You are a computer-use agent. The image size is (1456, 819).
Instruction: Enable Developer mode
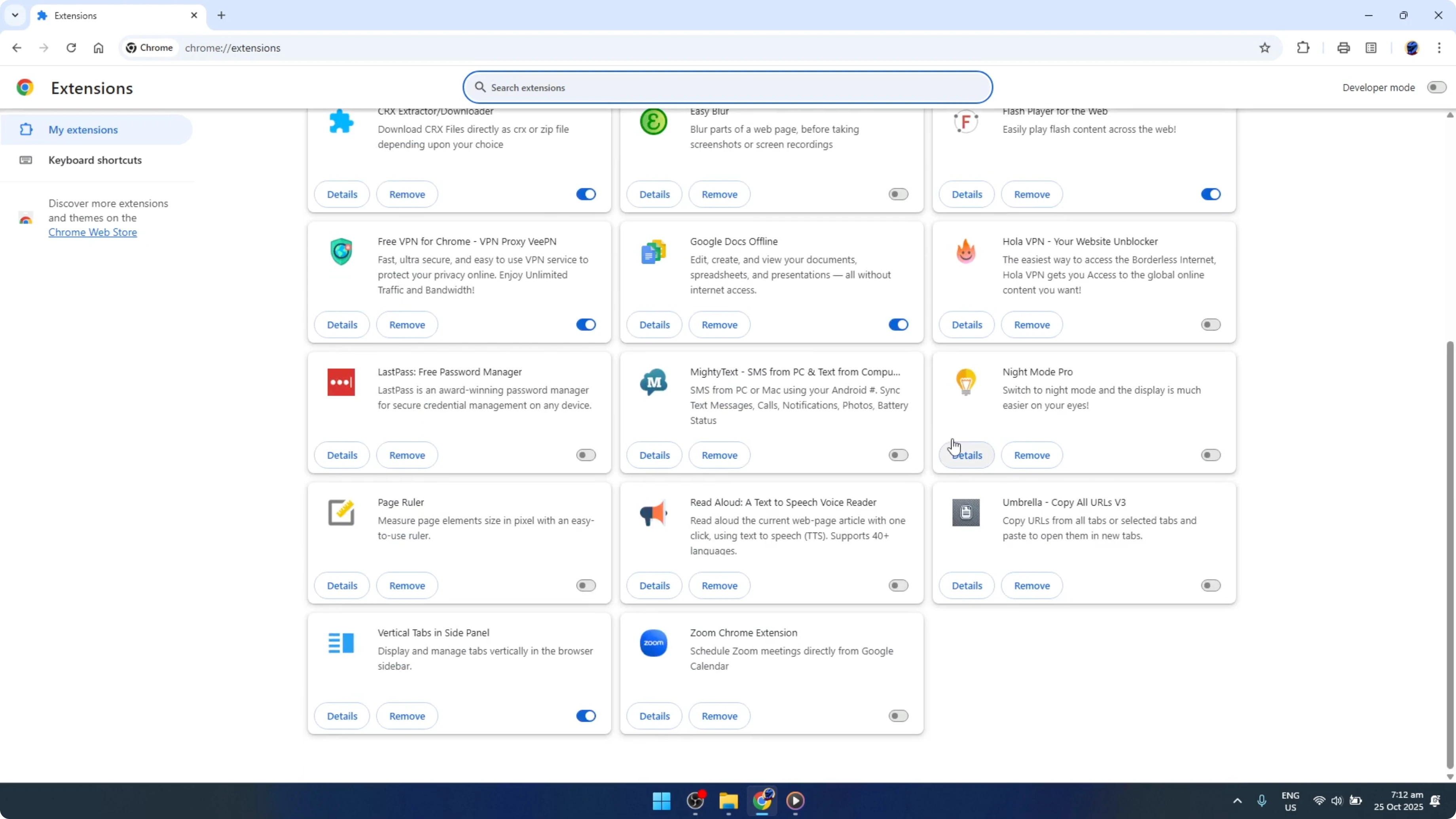(x=1436, y=87)
